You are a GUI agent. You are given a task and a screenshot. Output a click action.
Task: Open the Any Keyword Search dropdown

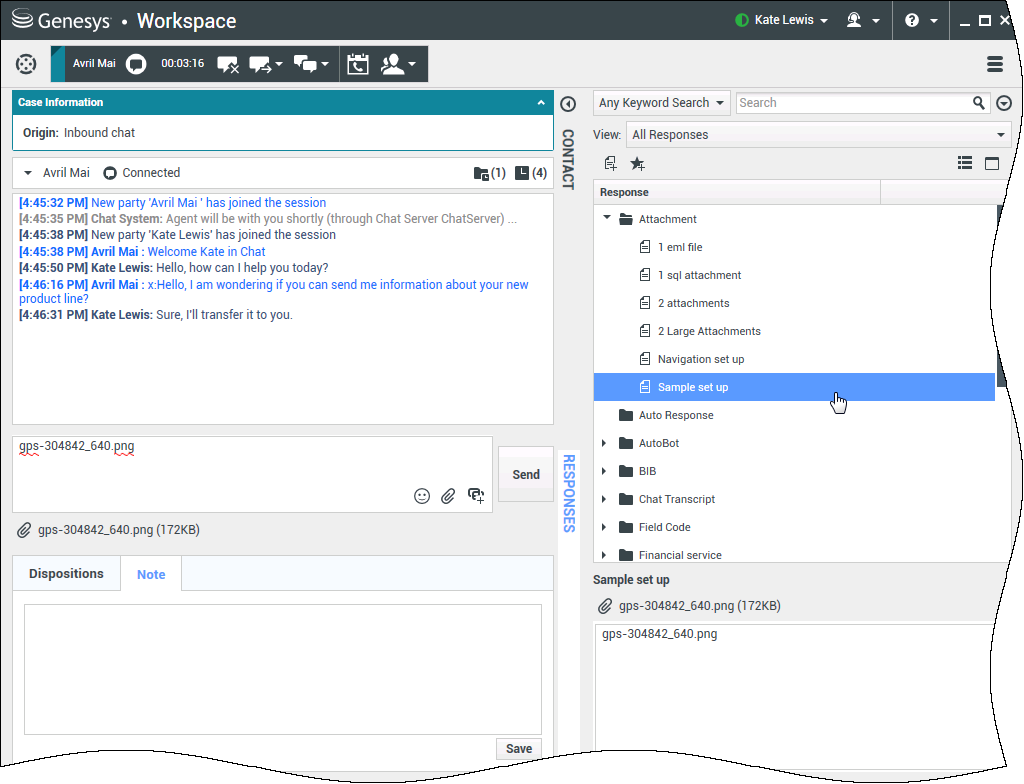pos(662,103)
